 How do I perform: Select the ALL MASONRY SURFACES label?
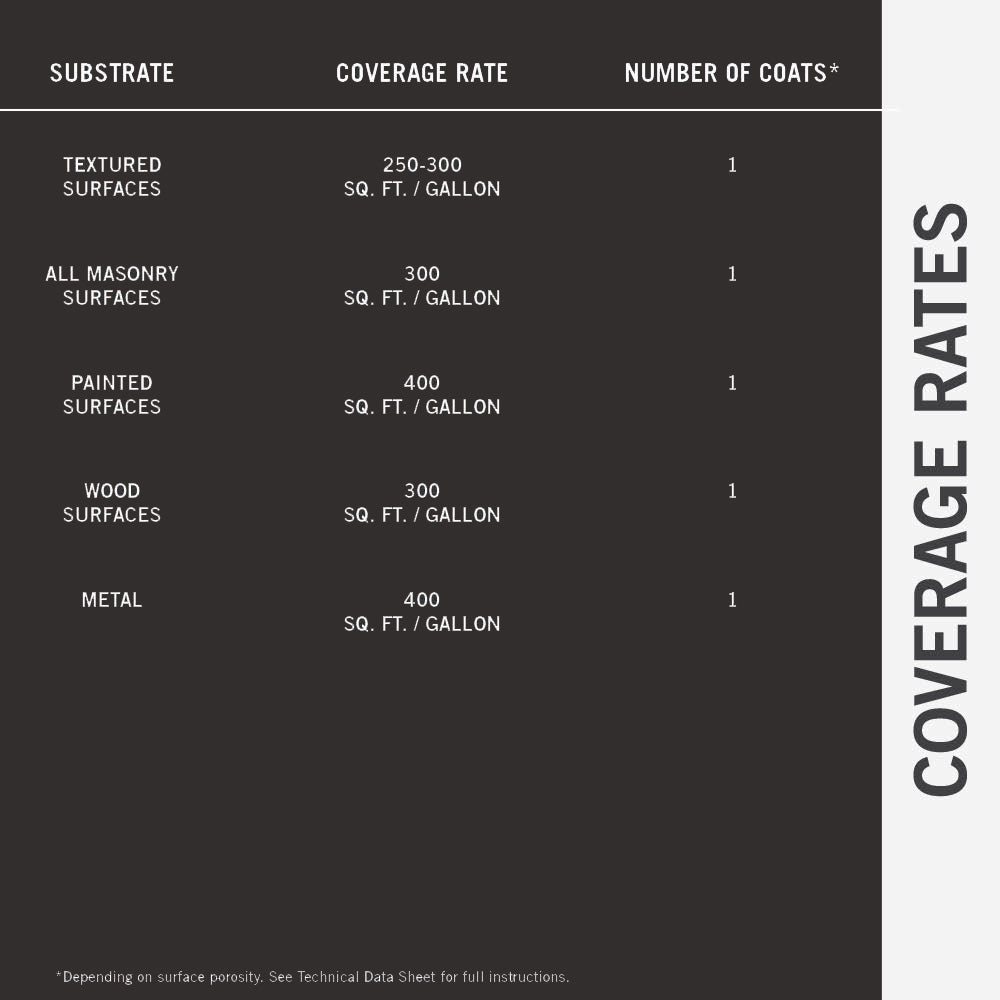[x=112, y=286]
